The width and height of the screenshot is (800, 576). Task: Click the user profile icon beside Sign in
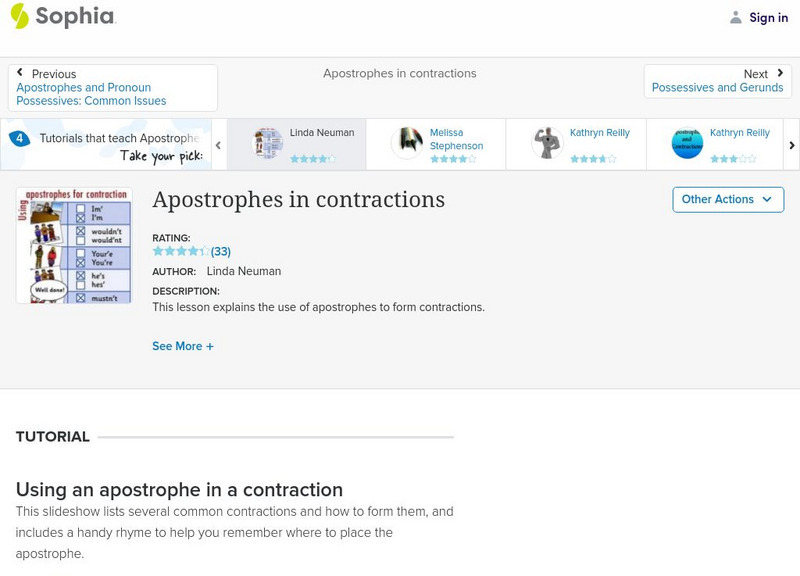[736, 18]
